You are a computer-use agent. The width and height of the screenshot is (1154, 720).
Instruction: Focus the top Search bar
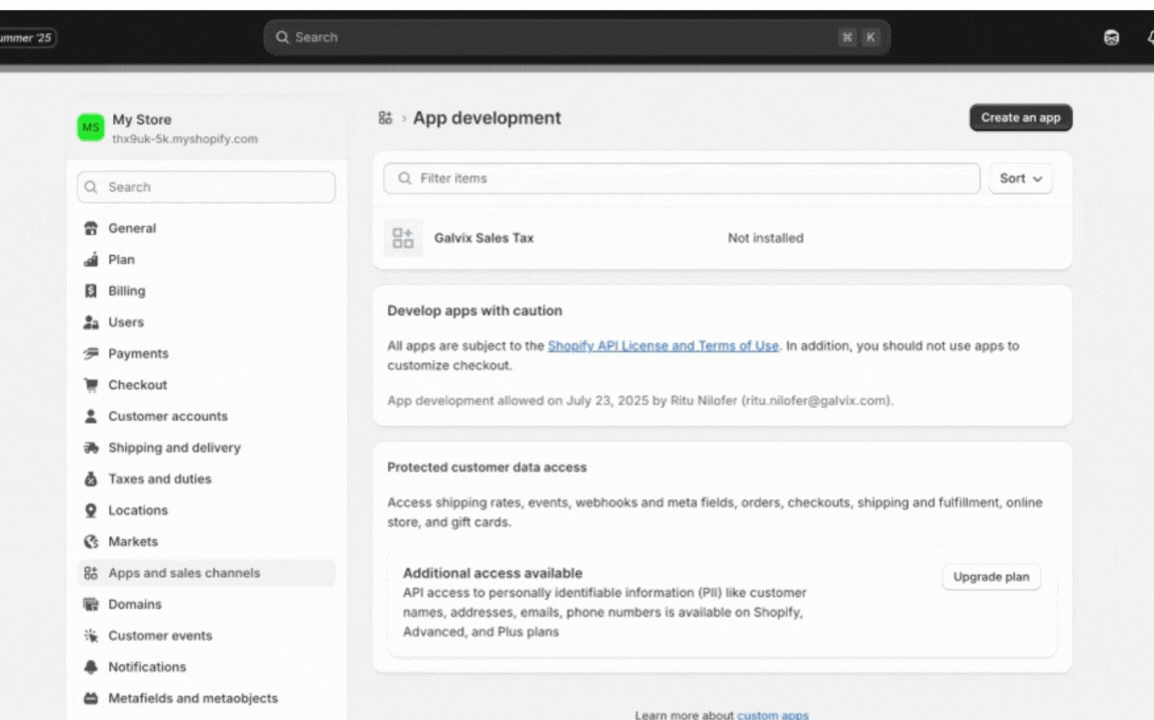pos(577,37)
